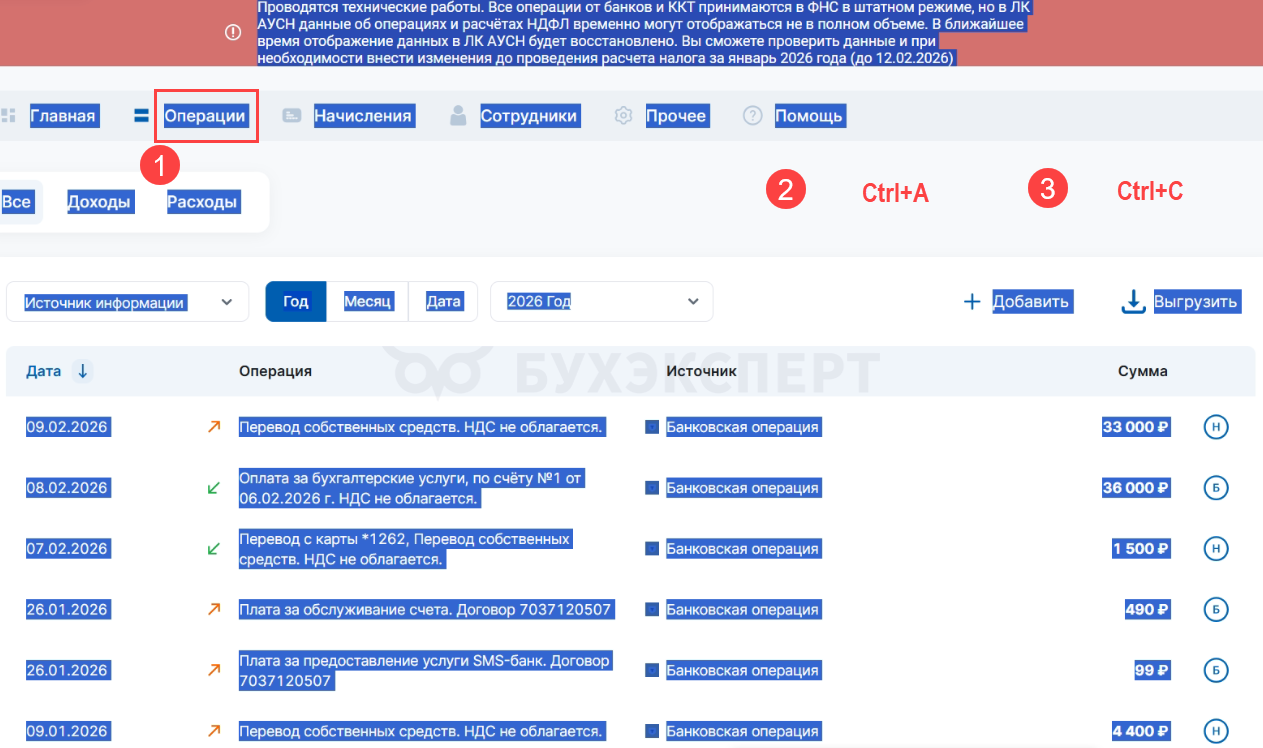Screen dimensions: 1263x748
Task: Click the Н badge on the 4 400 ₽ row
Action: click(1215, 731)
